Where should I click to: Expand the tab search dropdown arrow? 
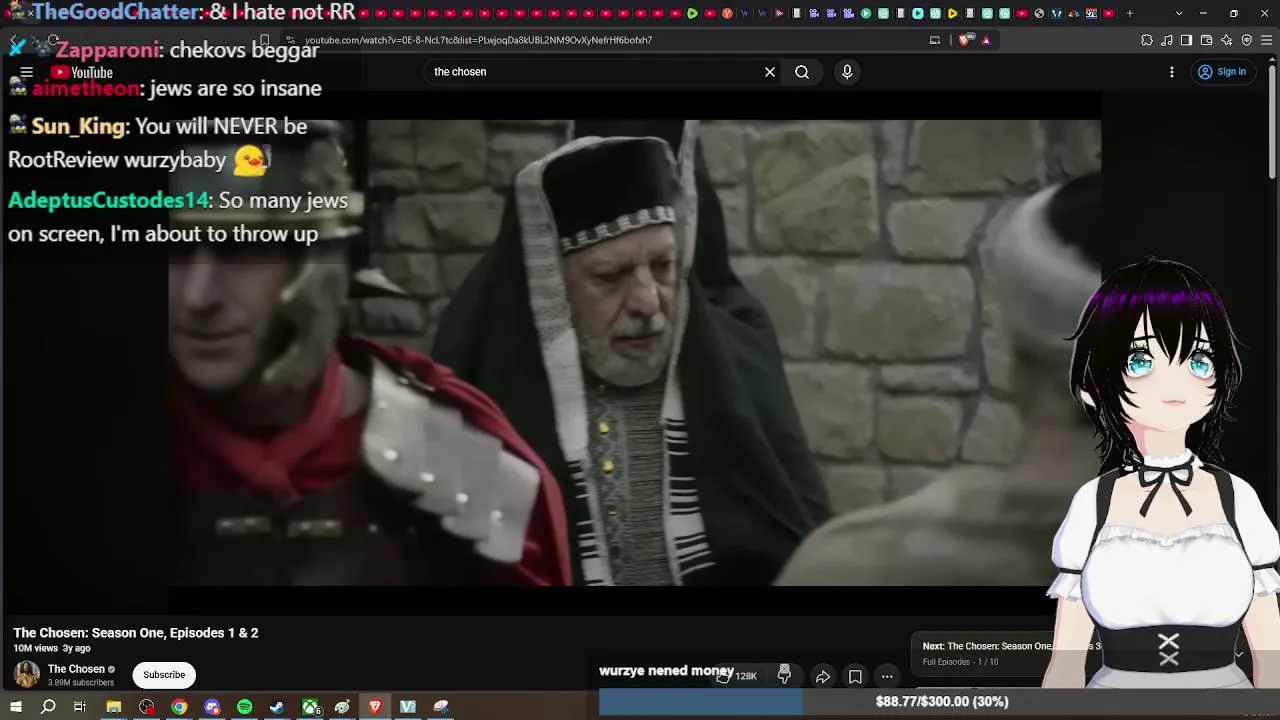1179,13
